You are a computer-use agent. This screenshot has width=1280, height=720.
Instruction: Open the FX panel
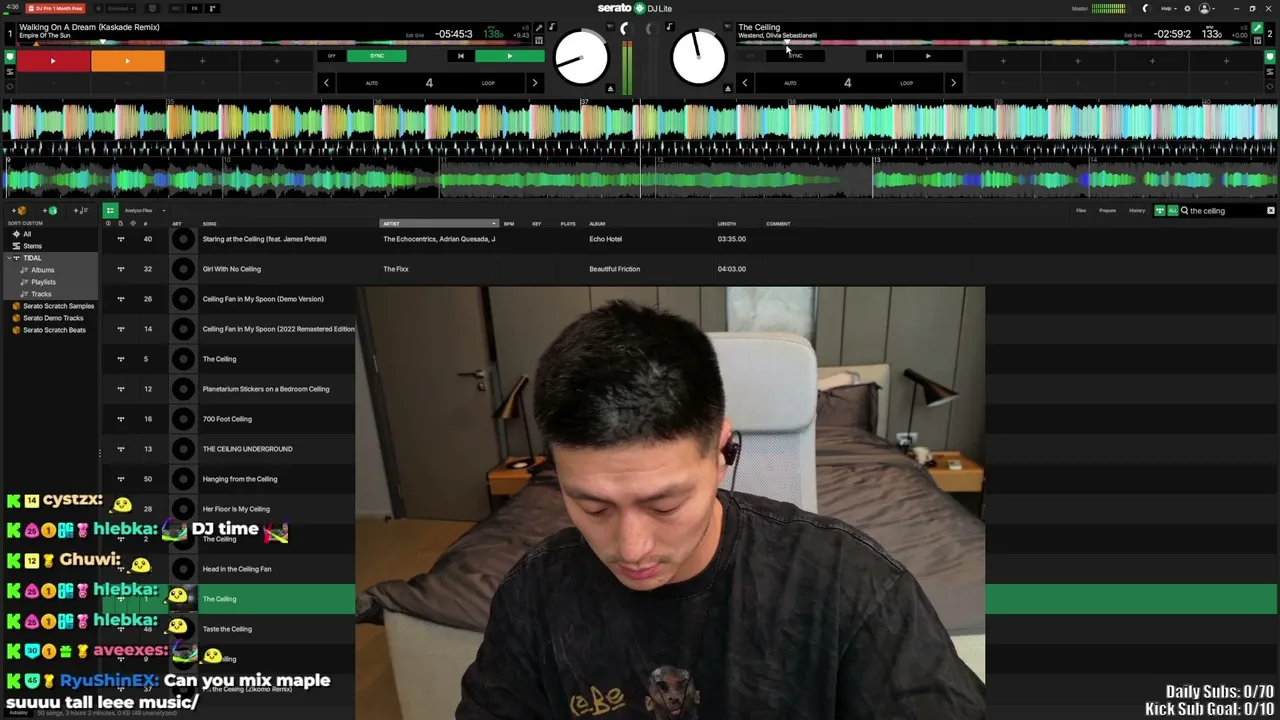[195, 8]
